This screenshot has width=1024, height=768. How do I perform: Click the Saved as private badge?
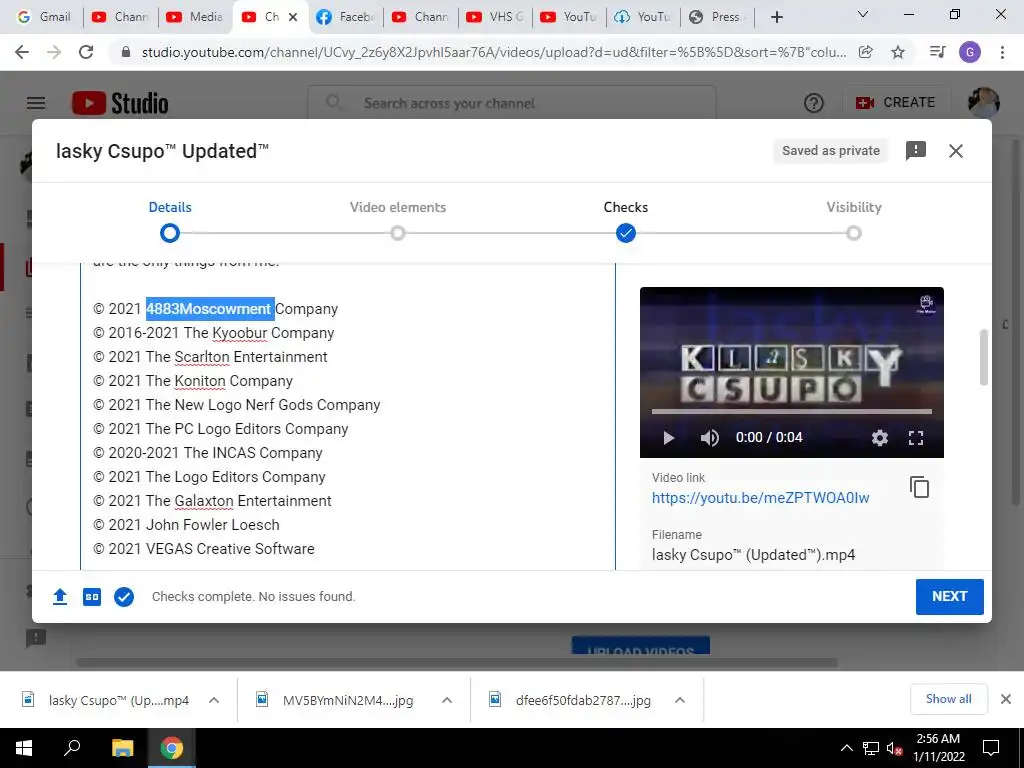click(x=831, y=151)
